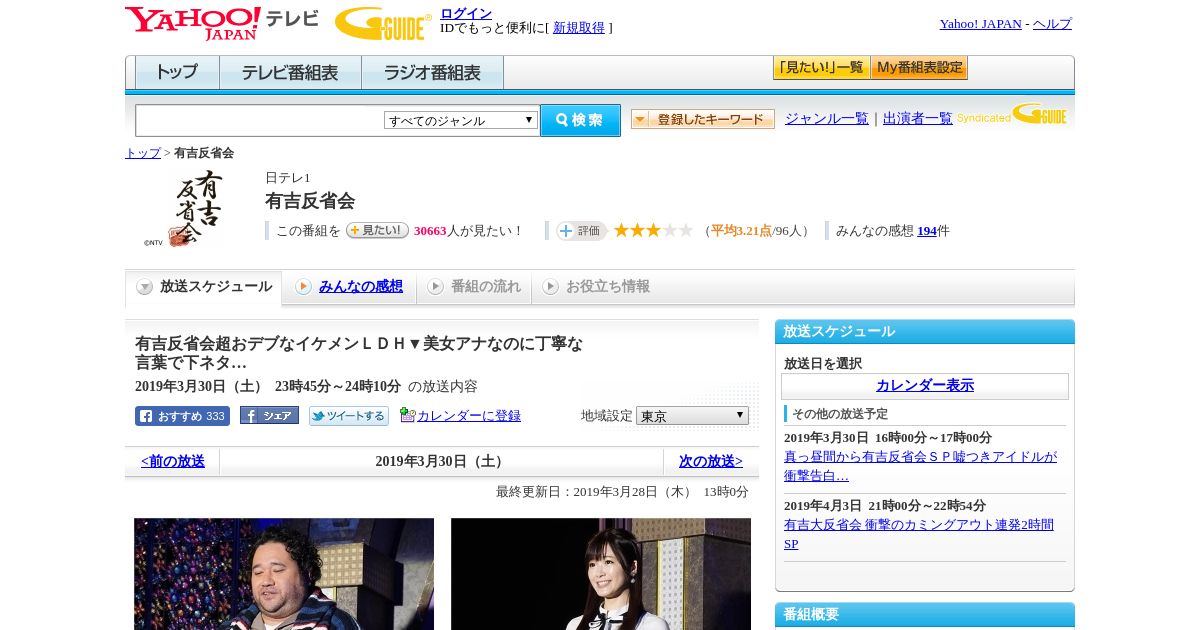1200x630 pixels.
Task: Expand the 登録したキーワード dropdown
Action: [703, 119]
